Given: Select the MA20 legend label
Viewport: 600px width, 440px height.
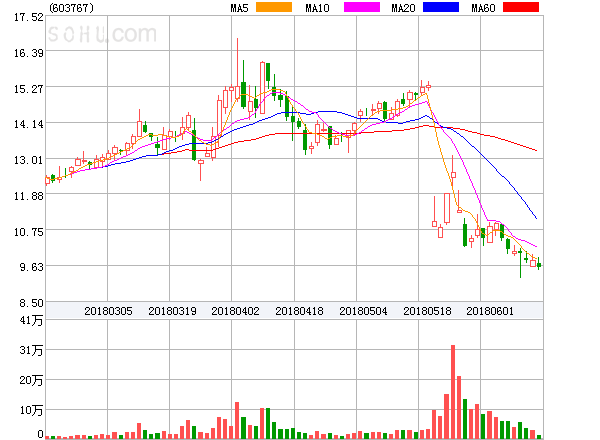Looking at the screenshot, I should pos(403,8).
